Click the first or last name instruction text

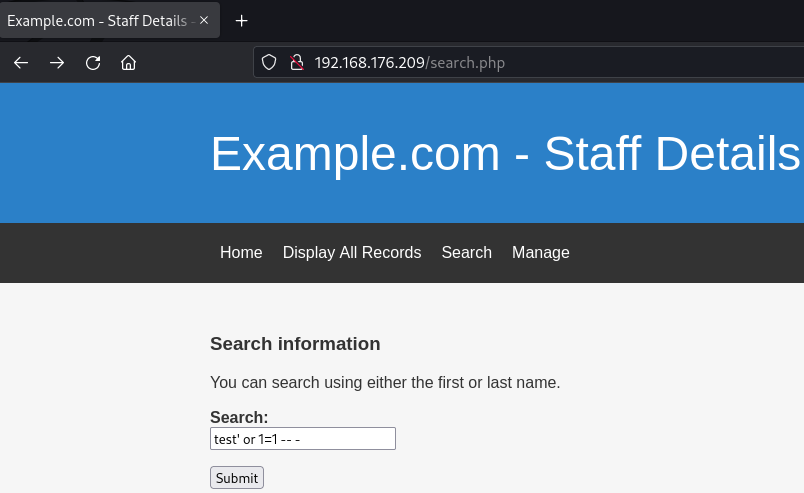click(x=385, y=382)
